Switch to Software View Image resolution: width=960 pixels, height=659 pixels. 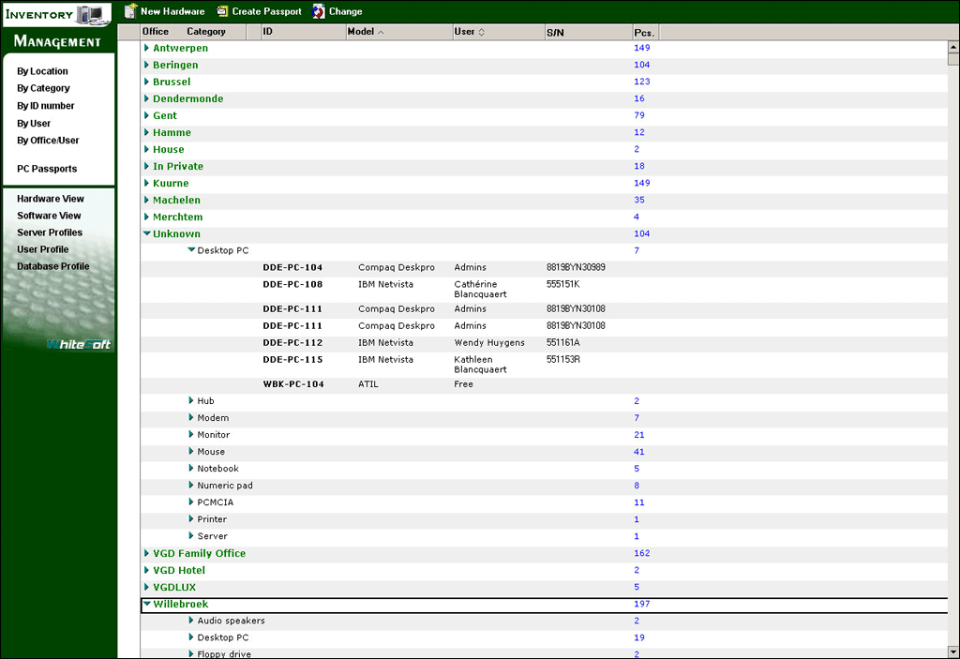(49, 216)
